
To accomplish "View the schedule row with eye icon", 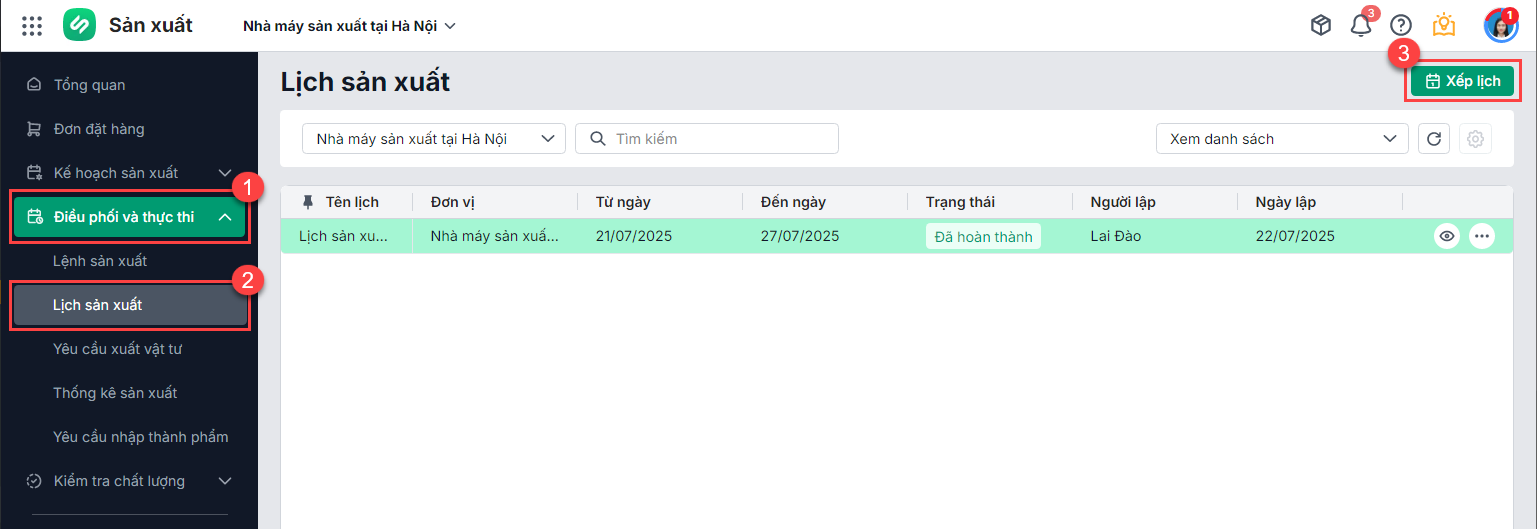I will click(1446, 237).
